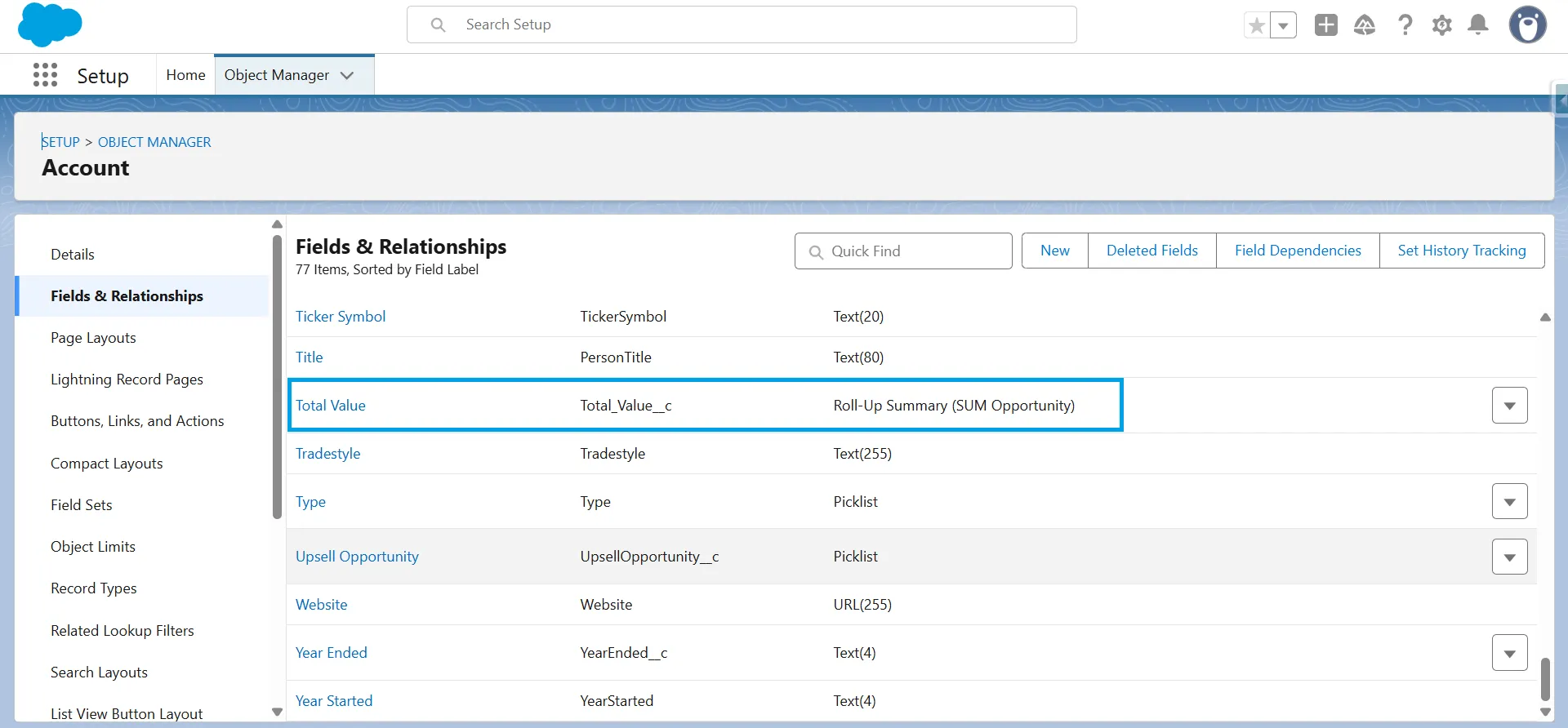The image size is (1568, 728).
Task: Click the Quick Find search box
Action: [x=903, y=251]
